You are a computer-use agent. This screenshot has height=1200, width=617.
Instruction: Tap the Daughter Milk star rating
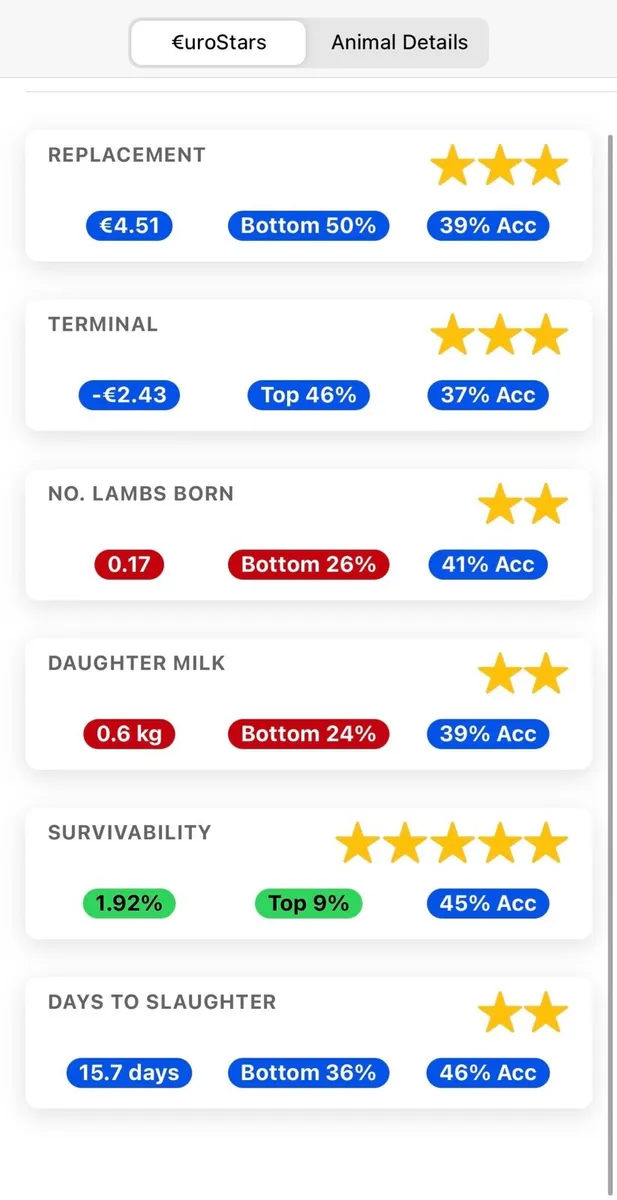click(x=523, y=674)
